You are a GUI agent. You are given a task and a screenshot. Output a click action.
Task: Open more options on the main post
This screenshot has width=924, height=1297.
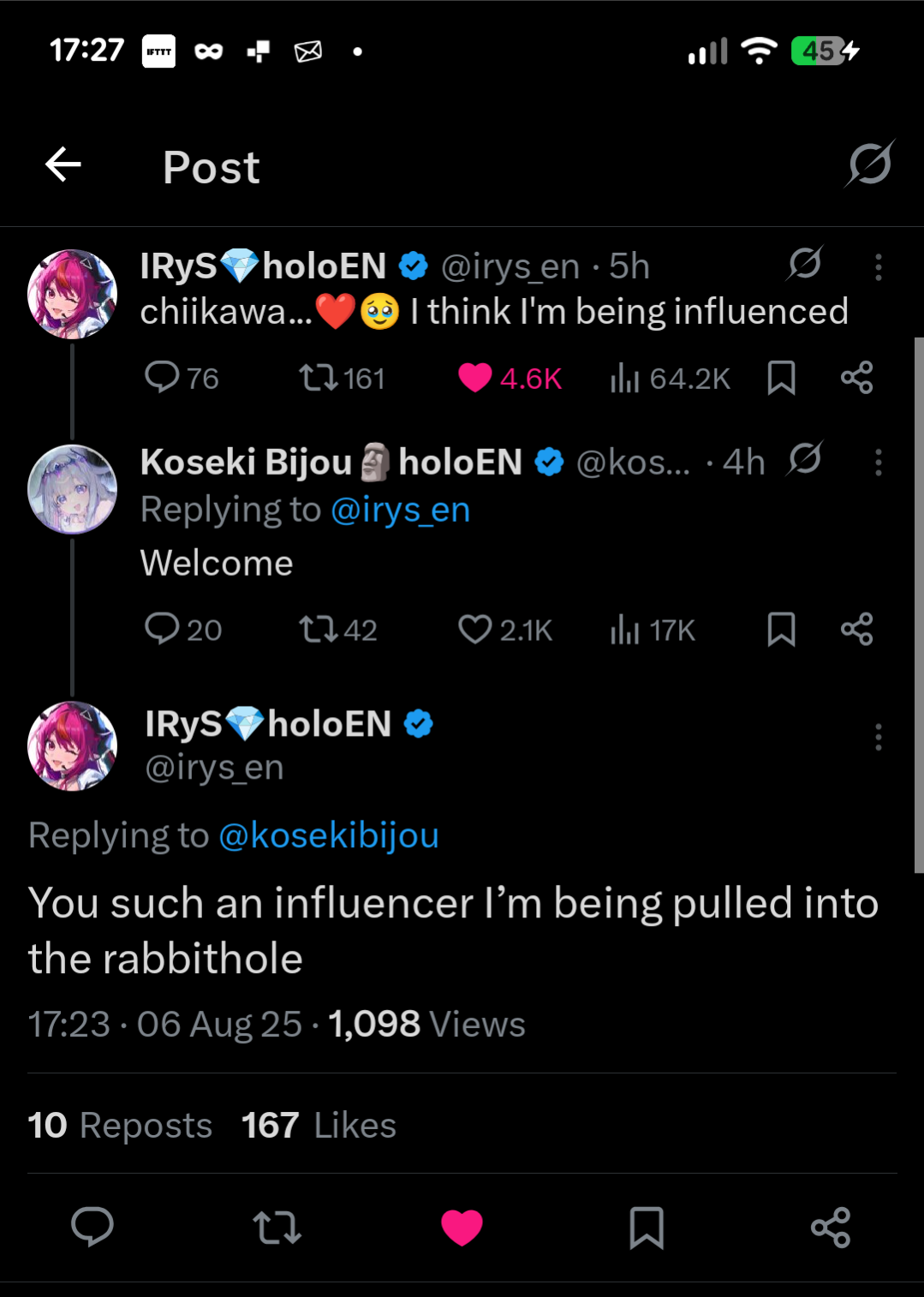[878, 737]
